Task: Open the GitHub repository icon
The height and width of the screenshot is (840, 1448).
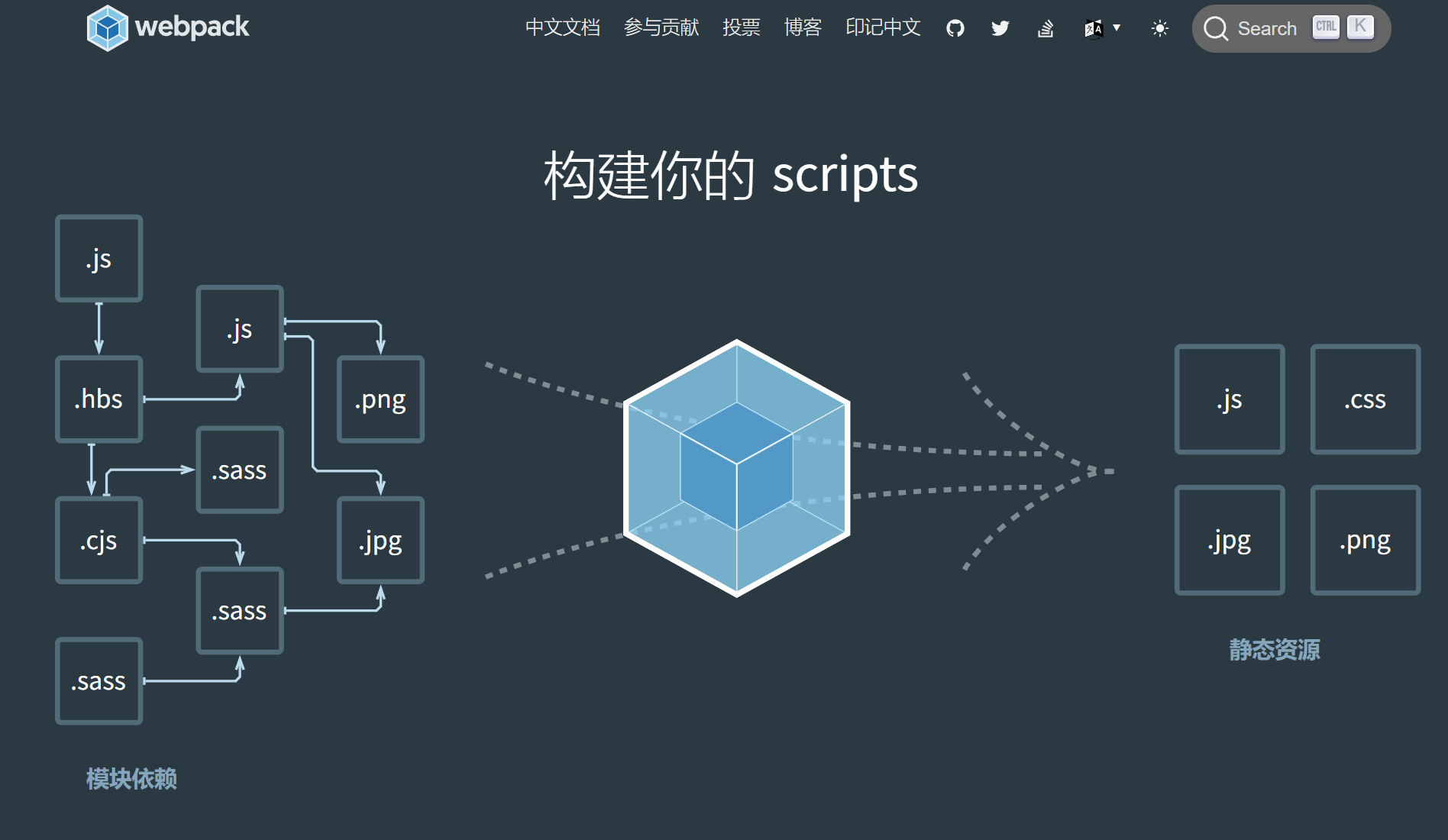Action: (x=955, y=28)
